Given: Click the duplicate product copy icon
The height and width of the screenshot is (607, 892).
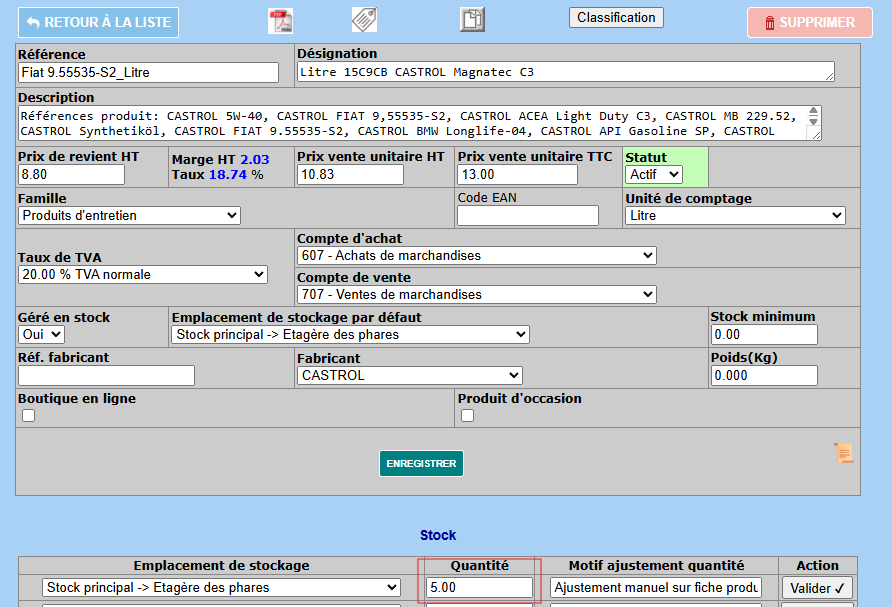Looking at the screenshot, I should click(x=472, y=20).
